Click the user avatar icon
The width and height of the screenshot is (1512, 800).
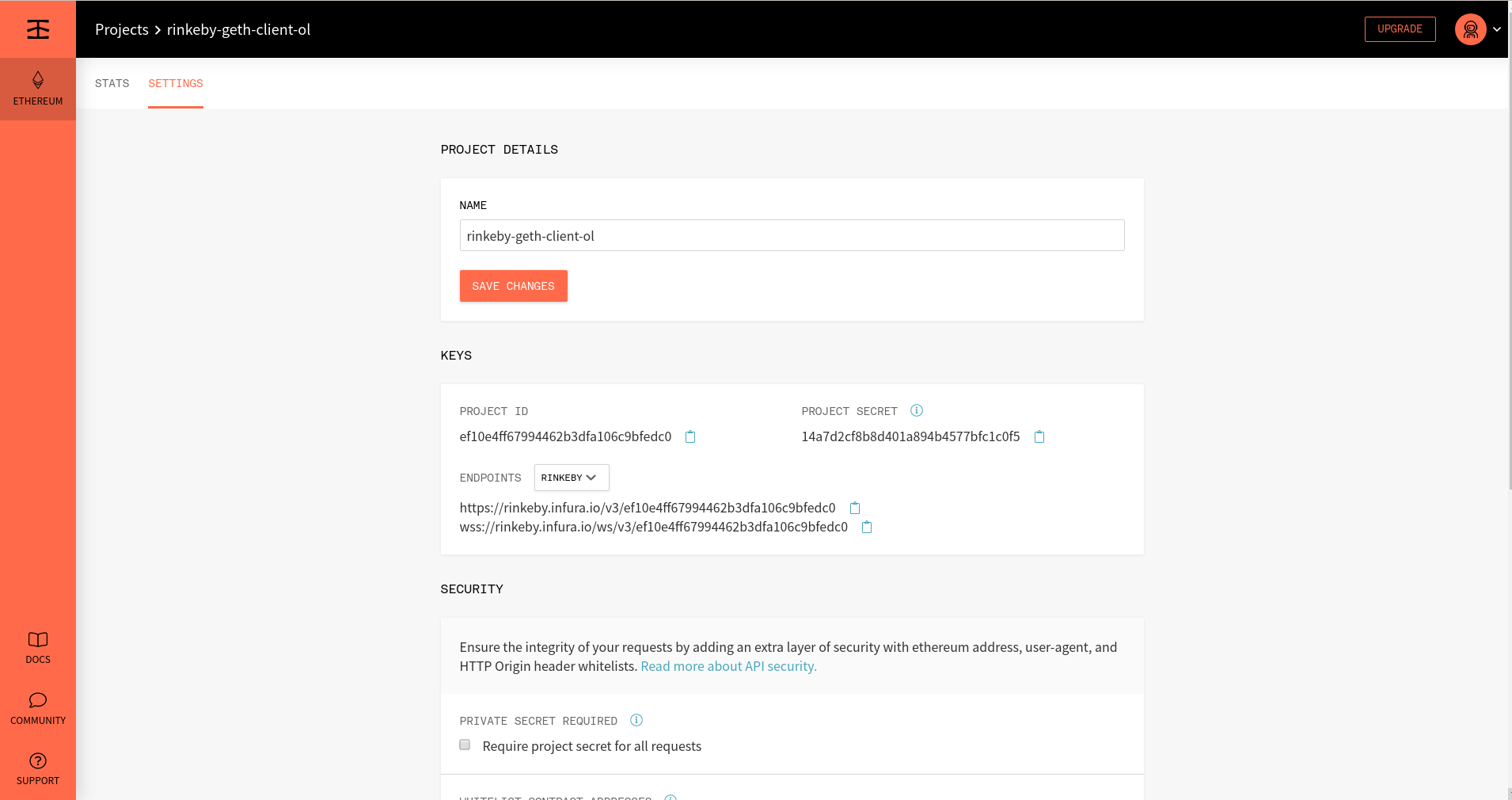pyautogui.click(x=1470, y=29)
